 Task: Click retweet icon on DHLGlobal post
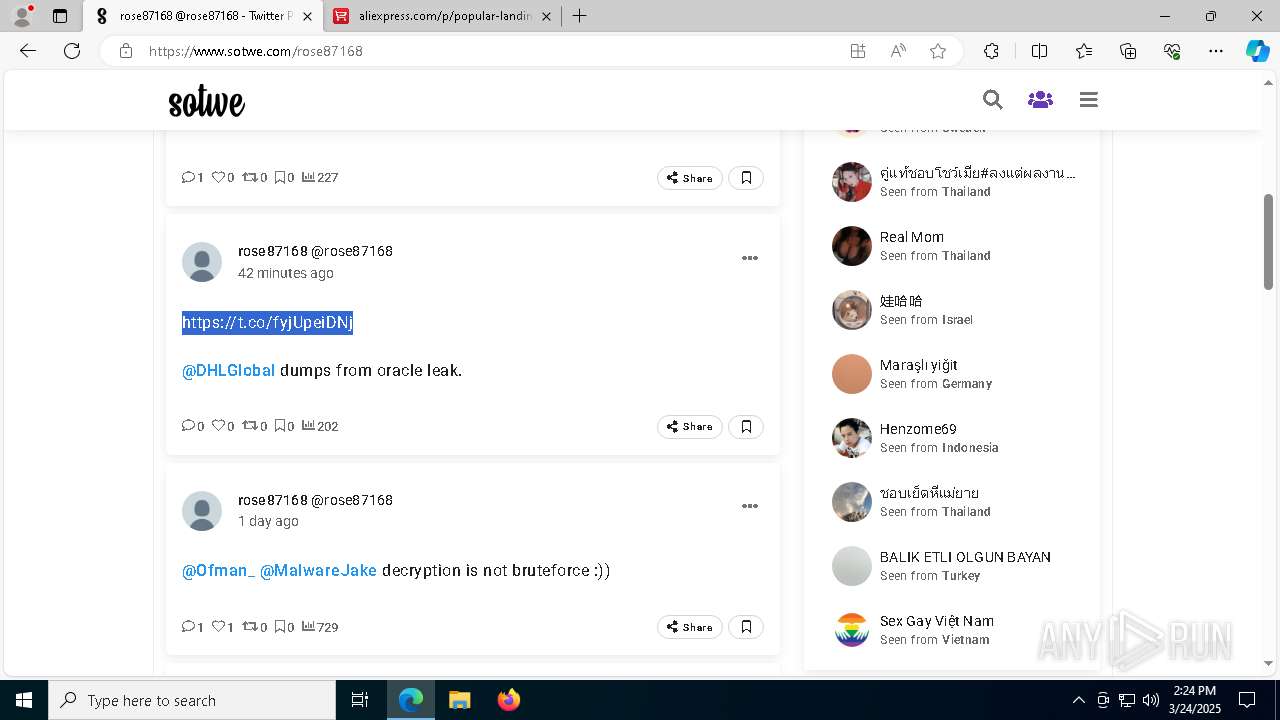250,425
